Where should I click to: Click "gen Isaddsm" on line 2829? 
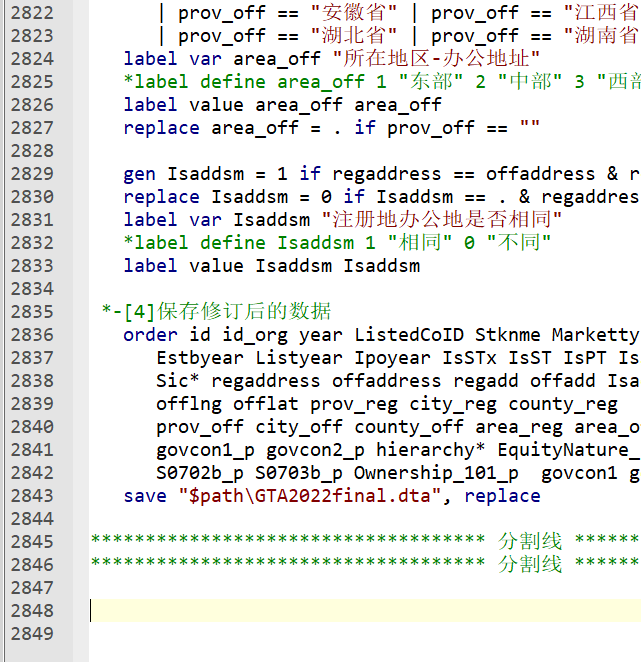point(184,174)
